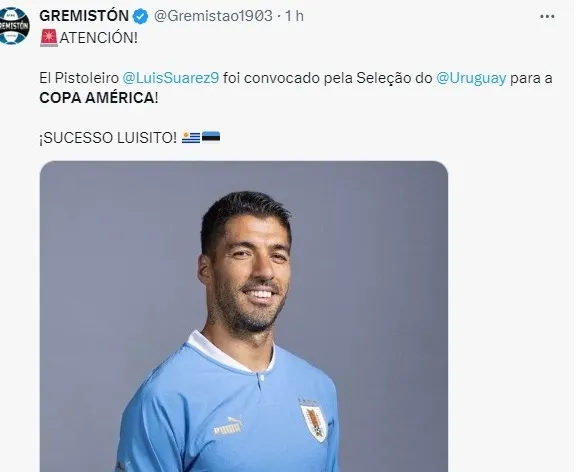Click the blue-black-white striped flag emoji
This screenshot has height=472, width=581.
(211, 137)
